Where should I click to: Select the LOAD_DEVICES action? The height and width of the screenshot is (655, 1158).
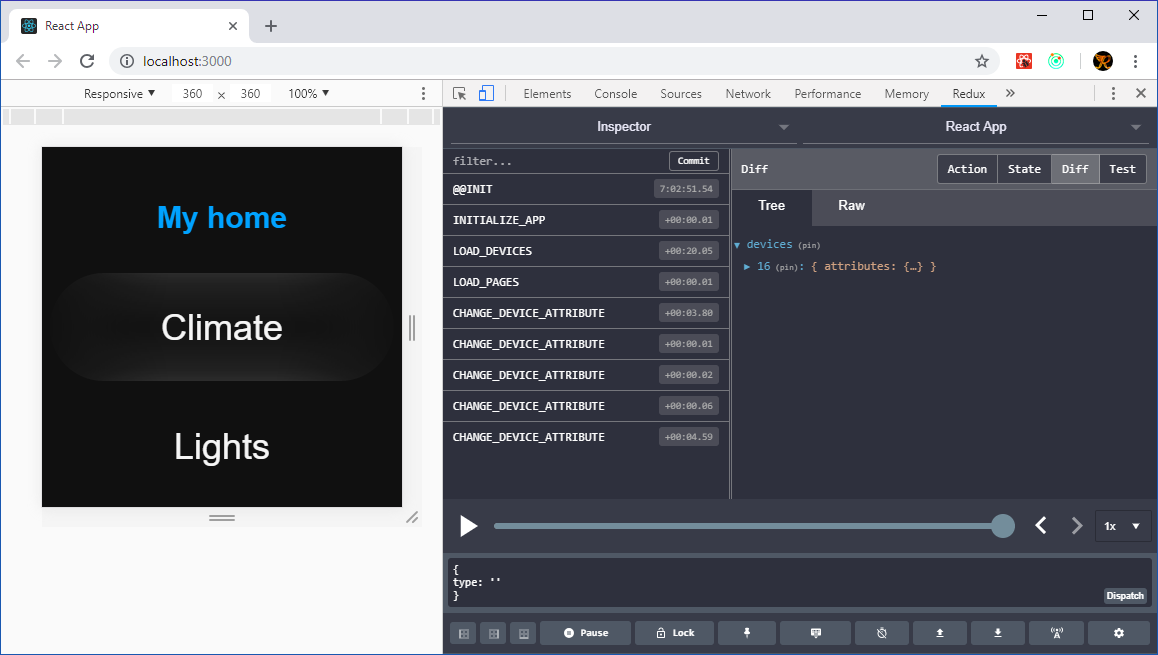click(586, 251)
